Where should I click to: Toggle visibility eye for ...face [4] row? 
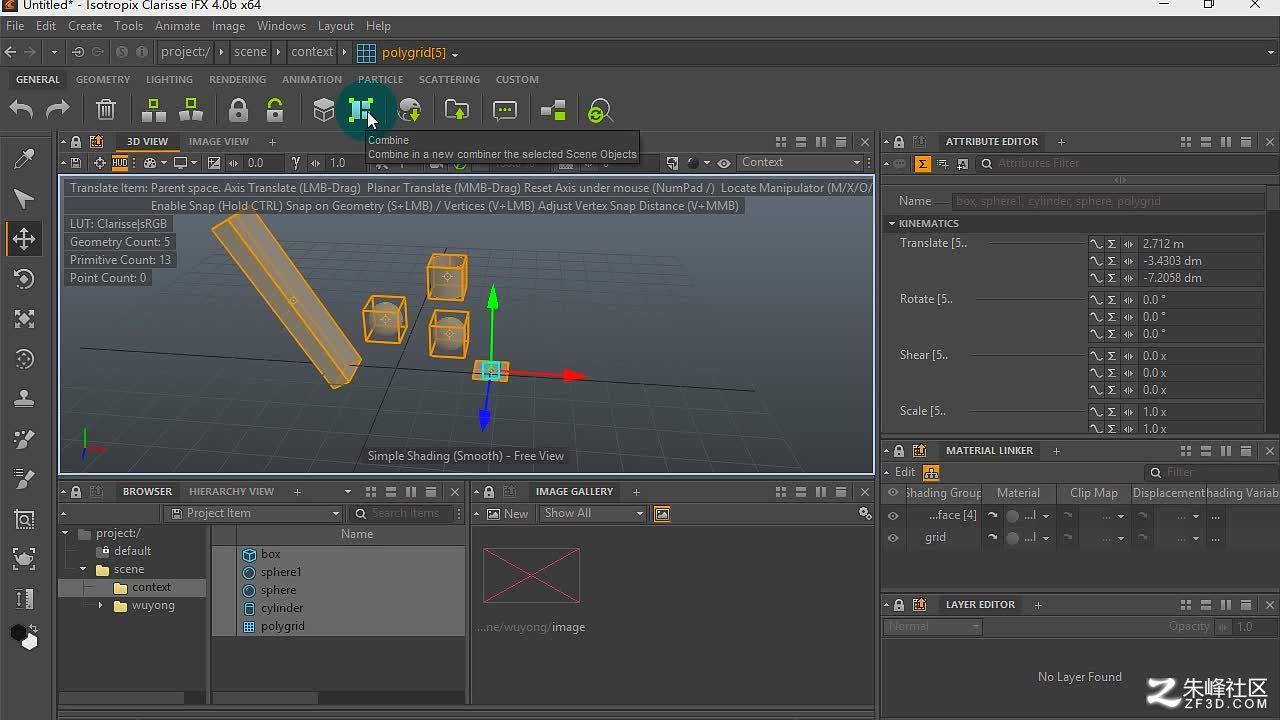(893, 516)
